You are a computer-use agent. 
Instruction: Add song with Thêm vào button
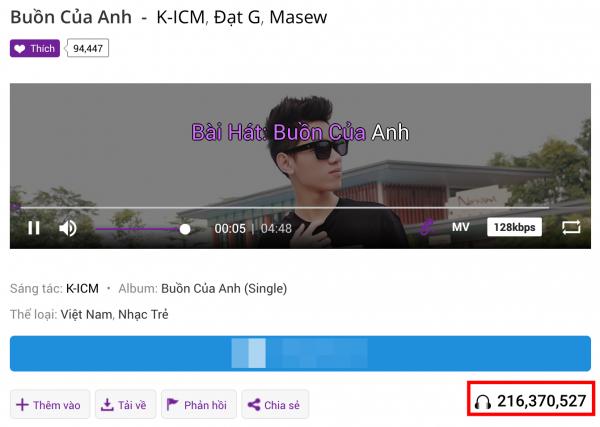pyautogui.click(x=50, y=404)
